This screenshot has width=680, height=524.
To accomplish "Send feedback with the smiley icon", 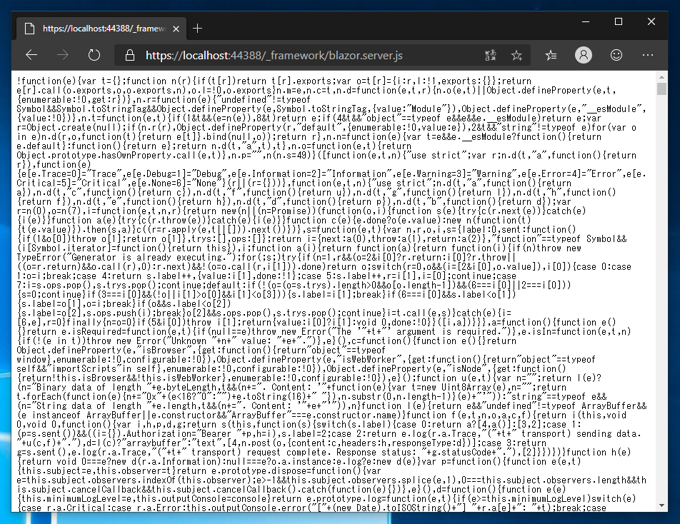I will click(616, 55).
